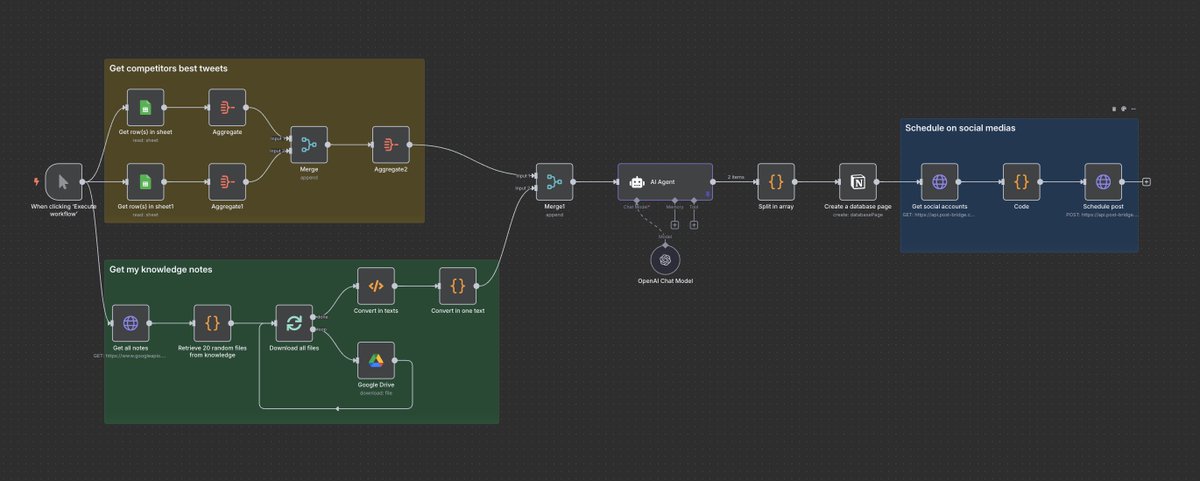Select 'Retrieve 20 random files from knowledge' code node
Screen dimensions: 1200x481
[x=212, y=323]
